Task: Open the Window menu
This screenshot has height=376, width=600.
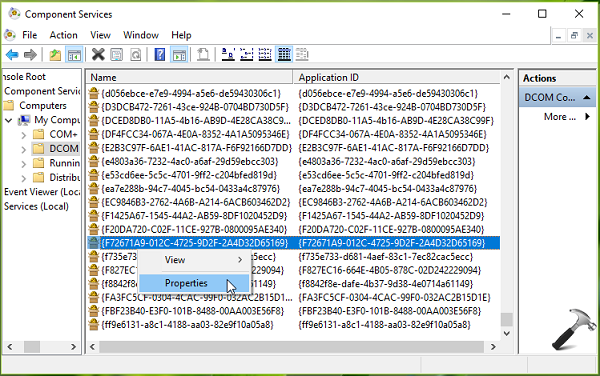Action: pyautogui.click(x=141, y=35)
